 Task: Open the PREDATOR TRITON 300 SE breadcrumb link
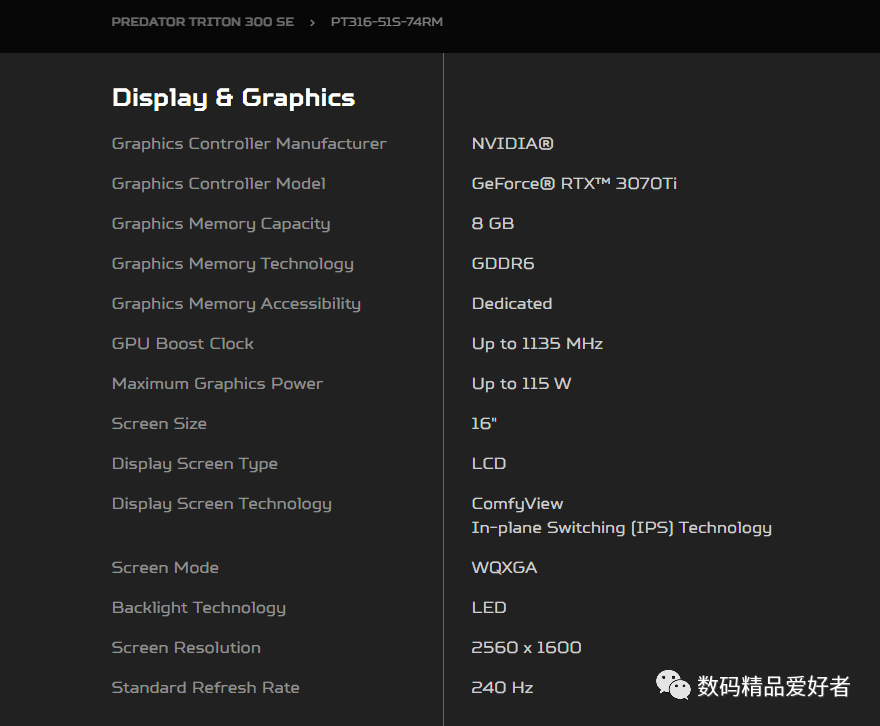tap(203, 22)
